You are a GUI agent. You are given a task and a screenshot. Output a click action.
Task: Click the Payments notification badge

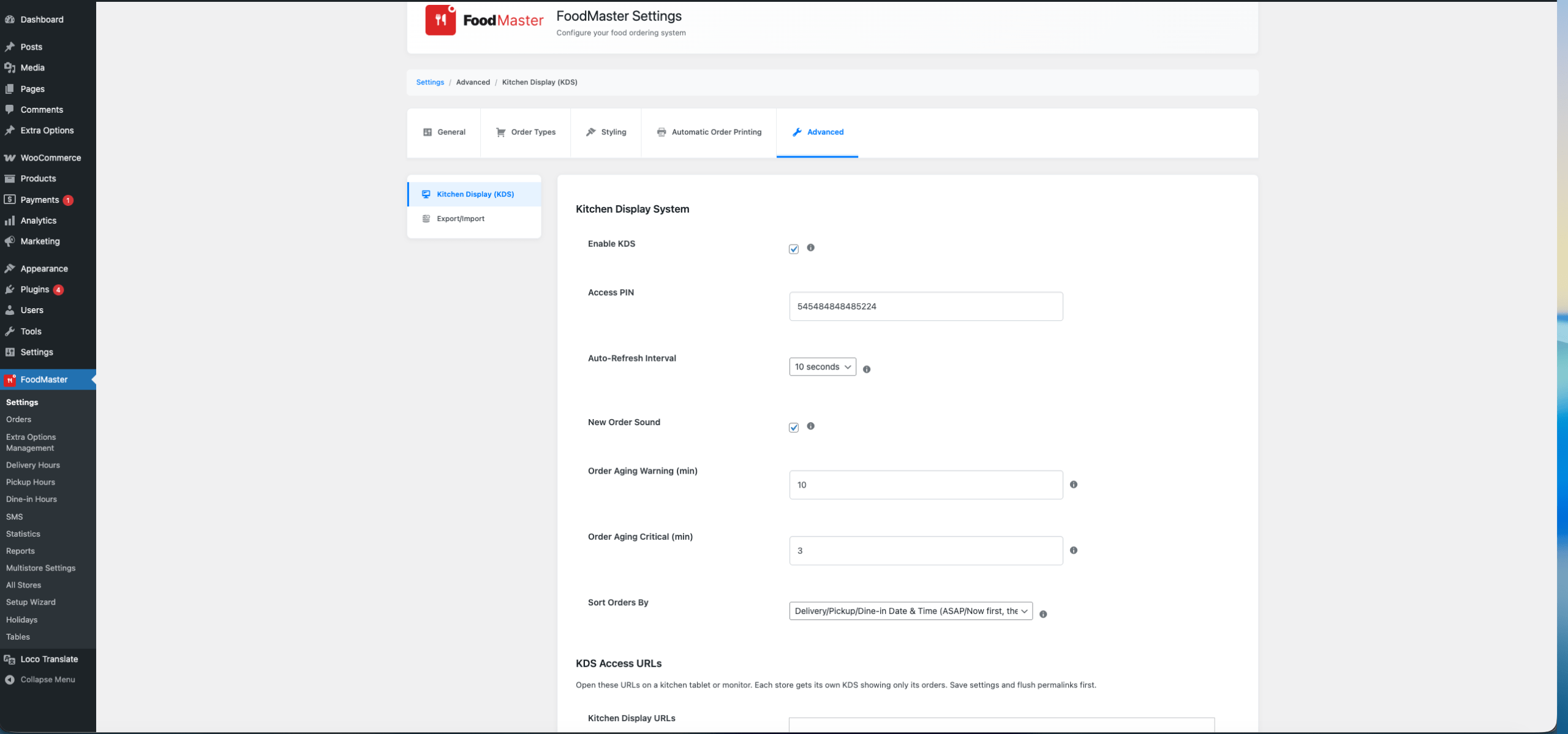click(69, 200)
